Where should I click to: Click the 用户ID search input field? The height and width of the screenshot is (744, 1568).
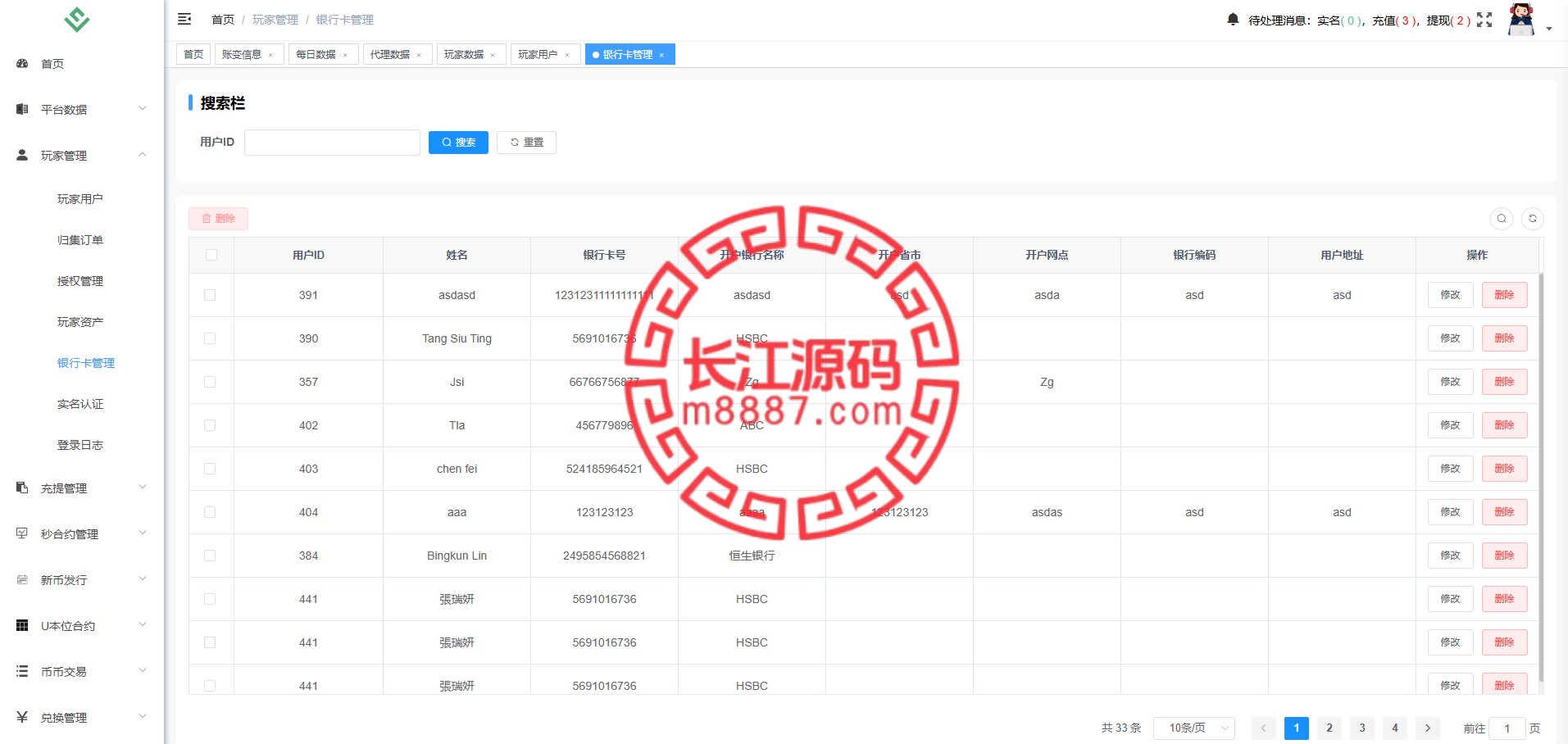point(332,143)
